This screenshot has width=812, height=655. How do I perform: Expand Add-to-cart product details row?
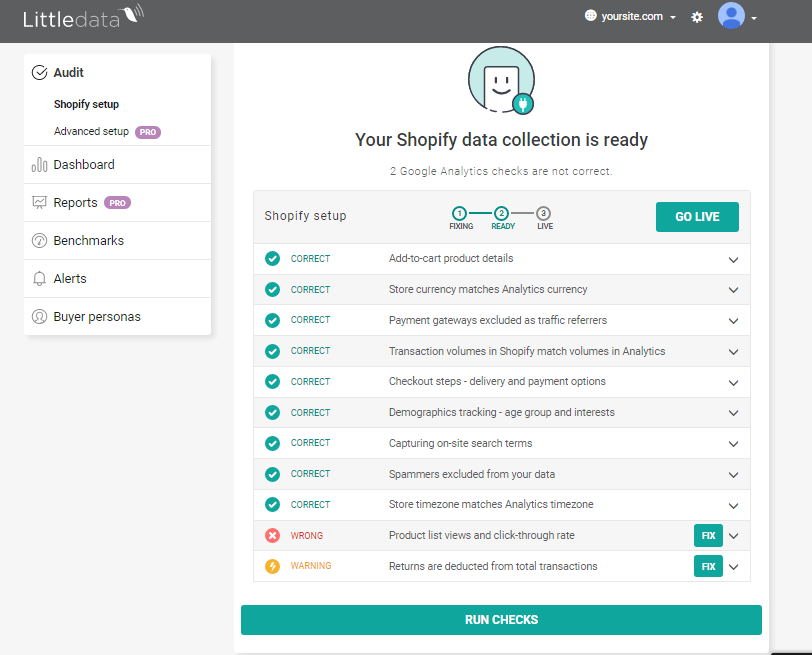pos(733,260)
